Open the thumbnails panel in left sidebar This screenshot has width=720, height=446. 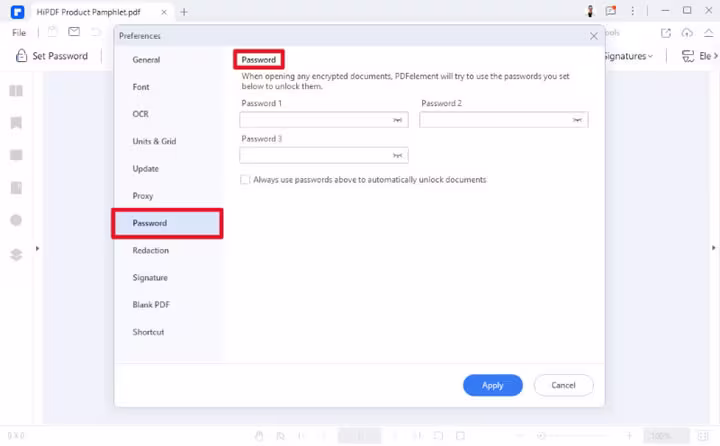click(x=16, y=91)
